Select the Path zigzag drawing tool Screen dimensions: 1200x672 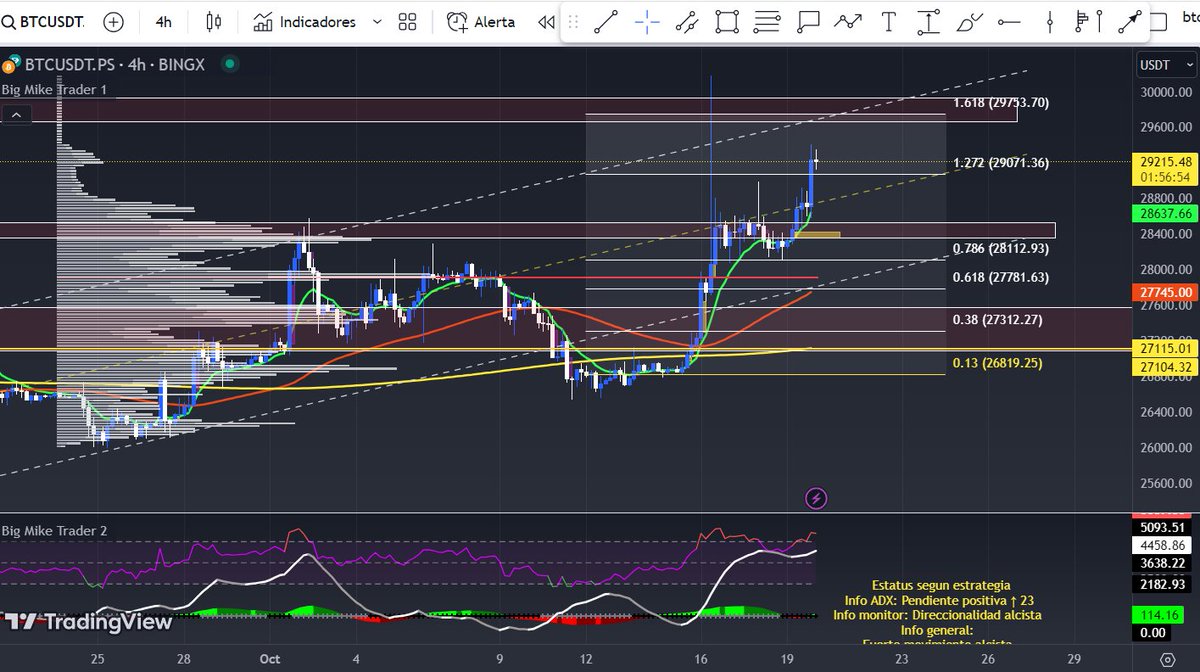(x=848, y=21)
